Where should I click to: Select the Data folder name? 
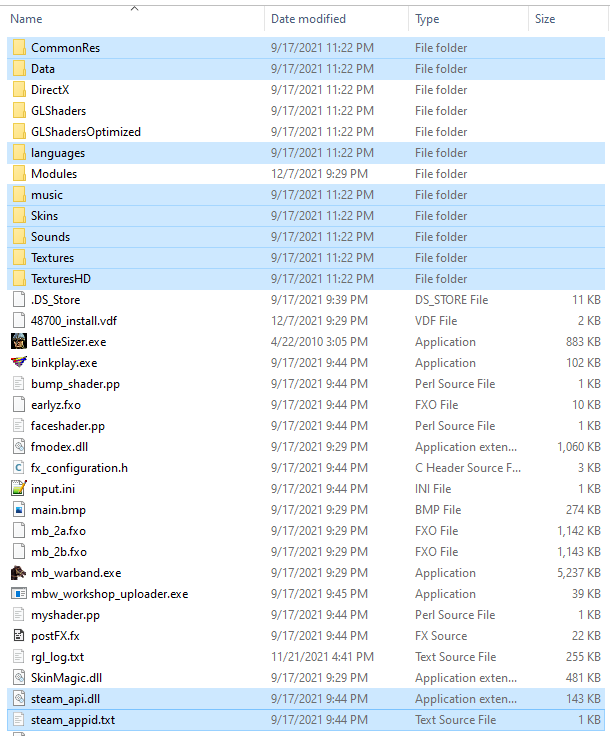point(43,69)
